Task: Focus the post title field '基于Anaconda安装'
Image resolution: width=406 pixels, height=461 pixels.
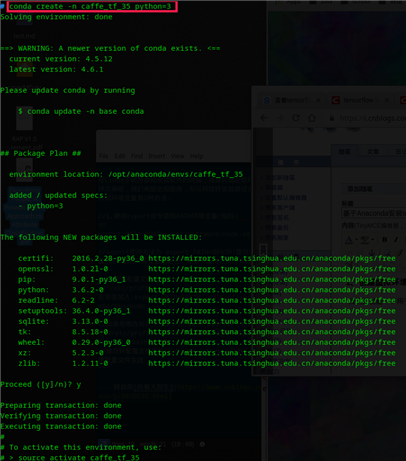Action: tap(374, 213)
